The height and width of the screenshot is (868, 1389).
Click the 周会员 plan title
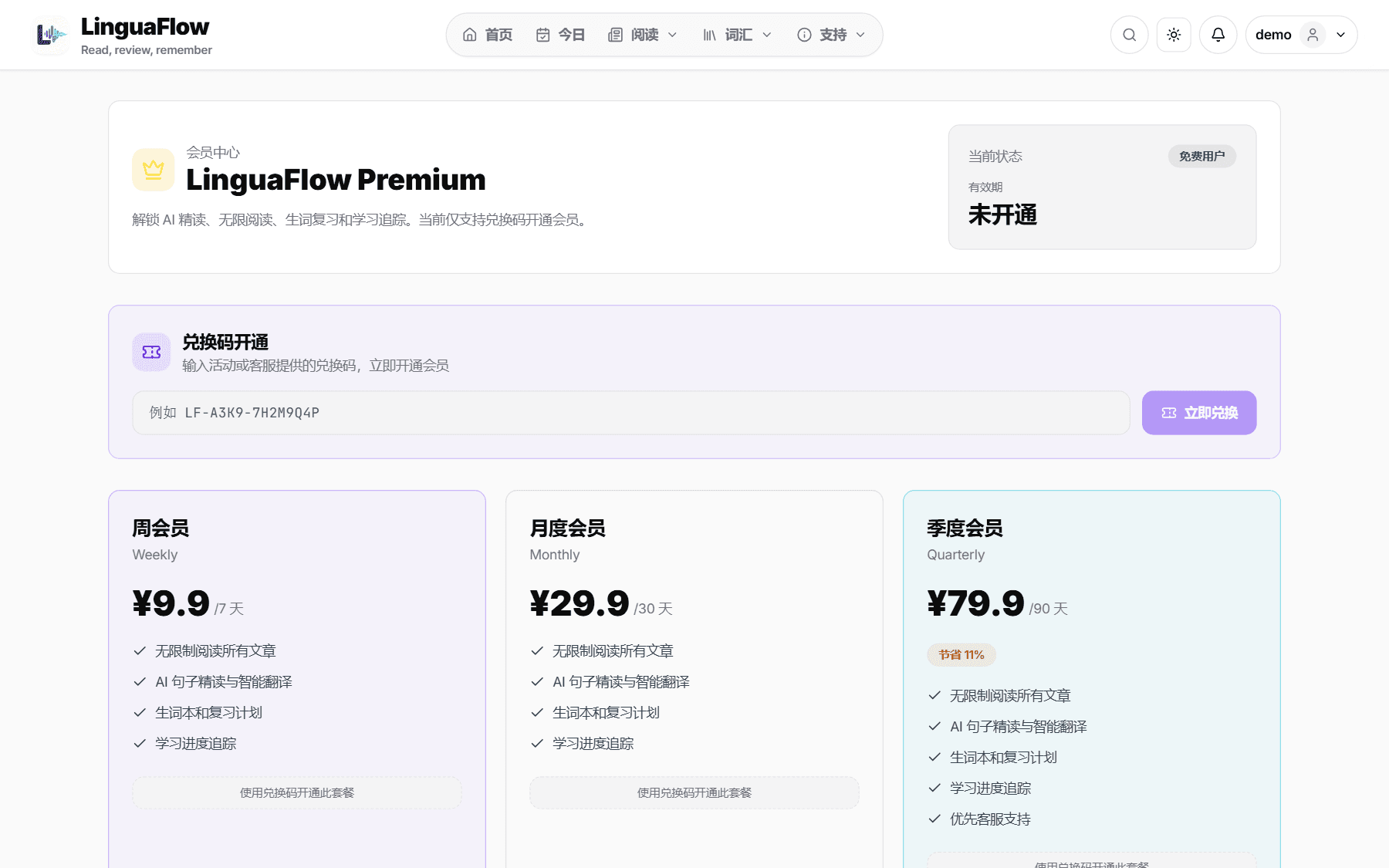coord(161,529)
